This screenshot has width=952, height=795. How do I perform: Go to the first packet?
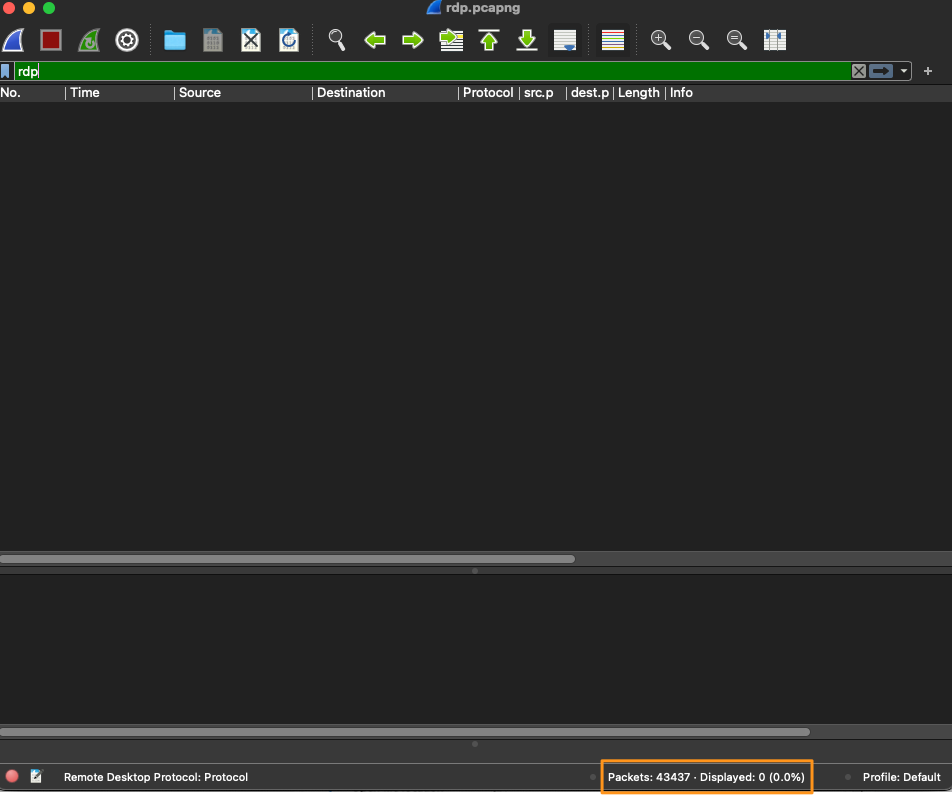click(x=489, y=40)
